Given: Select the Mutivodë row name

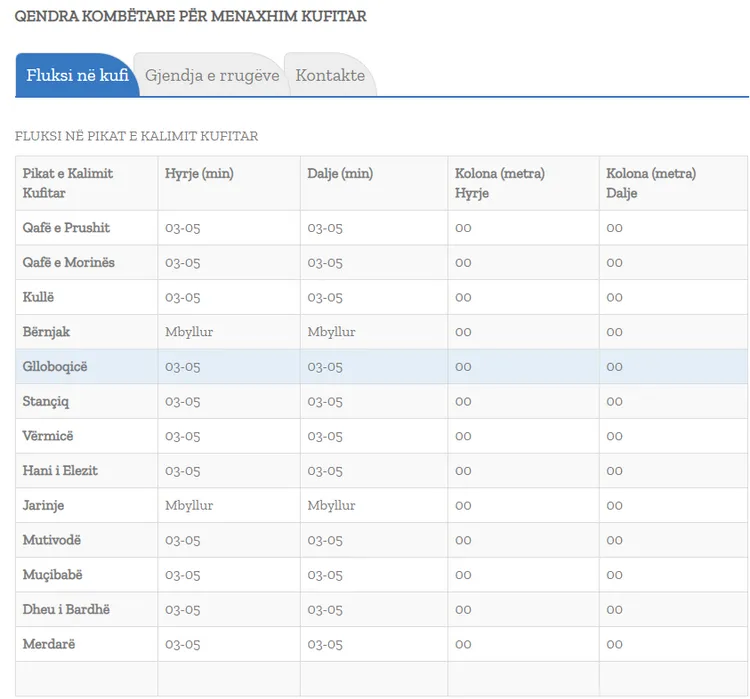Looking at the screenshot, I should 52,540.
